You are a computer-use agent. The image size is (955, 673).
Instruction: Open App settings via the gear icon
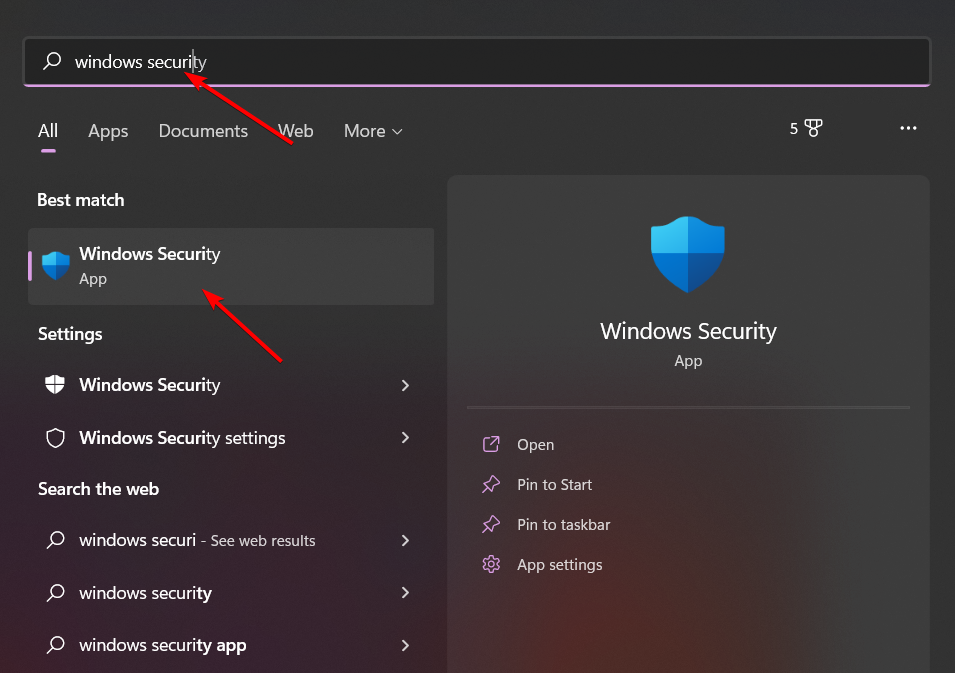click(x=490, y=564)
